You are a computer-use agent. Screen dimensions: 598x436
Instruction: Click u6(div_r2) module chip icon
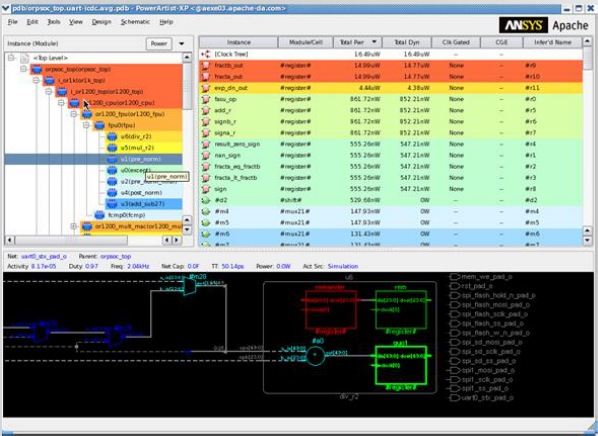tap(112, 137)
